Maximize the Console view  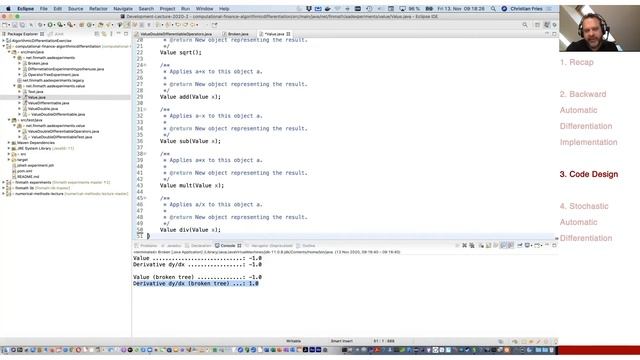click(x=554, y=246)
